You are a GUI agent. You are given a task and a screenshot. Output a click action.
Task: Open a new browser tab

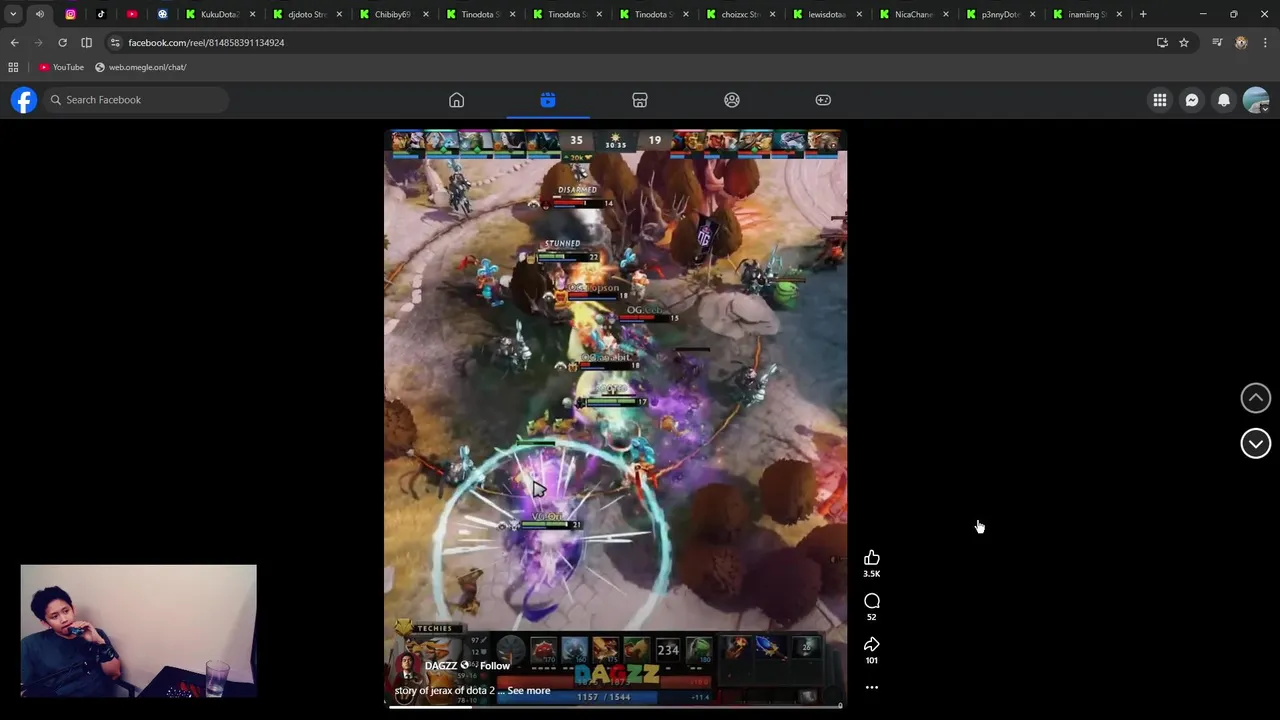click(1142, 14)
